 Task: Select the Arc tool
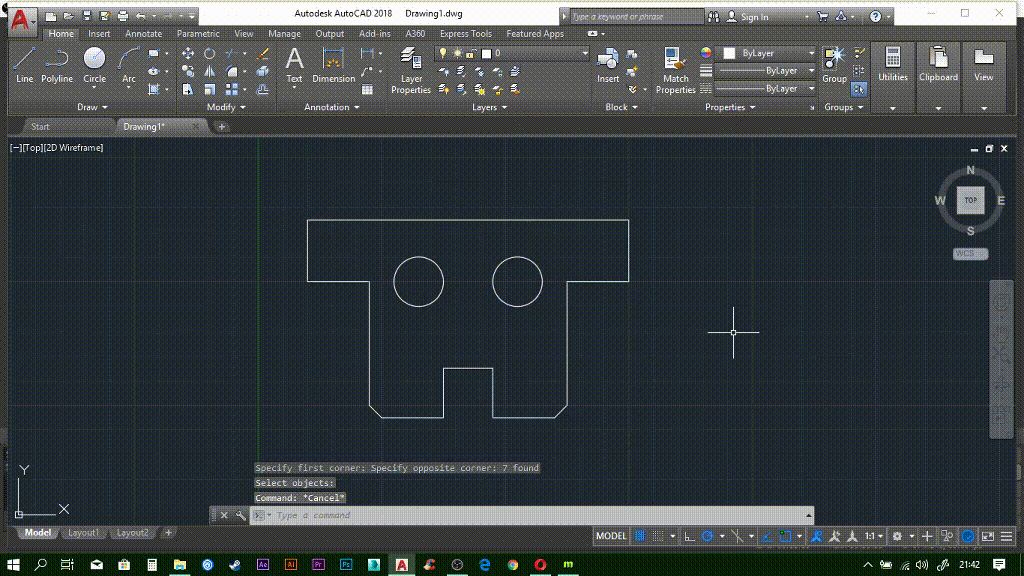[129, 65]
